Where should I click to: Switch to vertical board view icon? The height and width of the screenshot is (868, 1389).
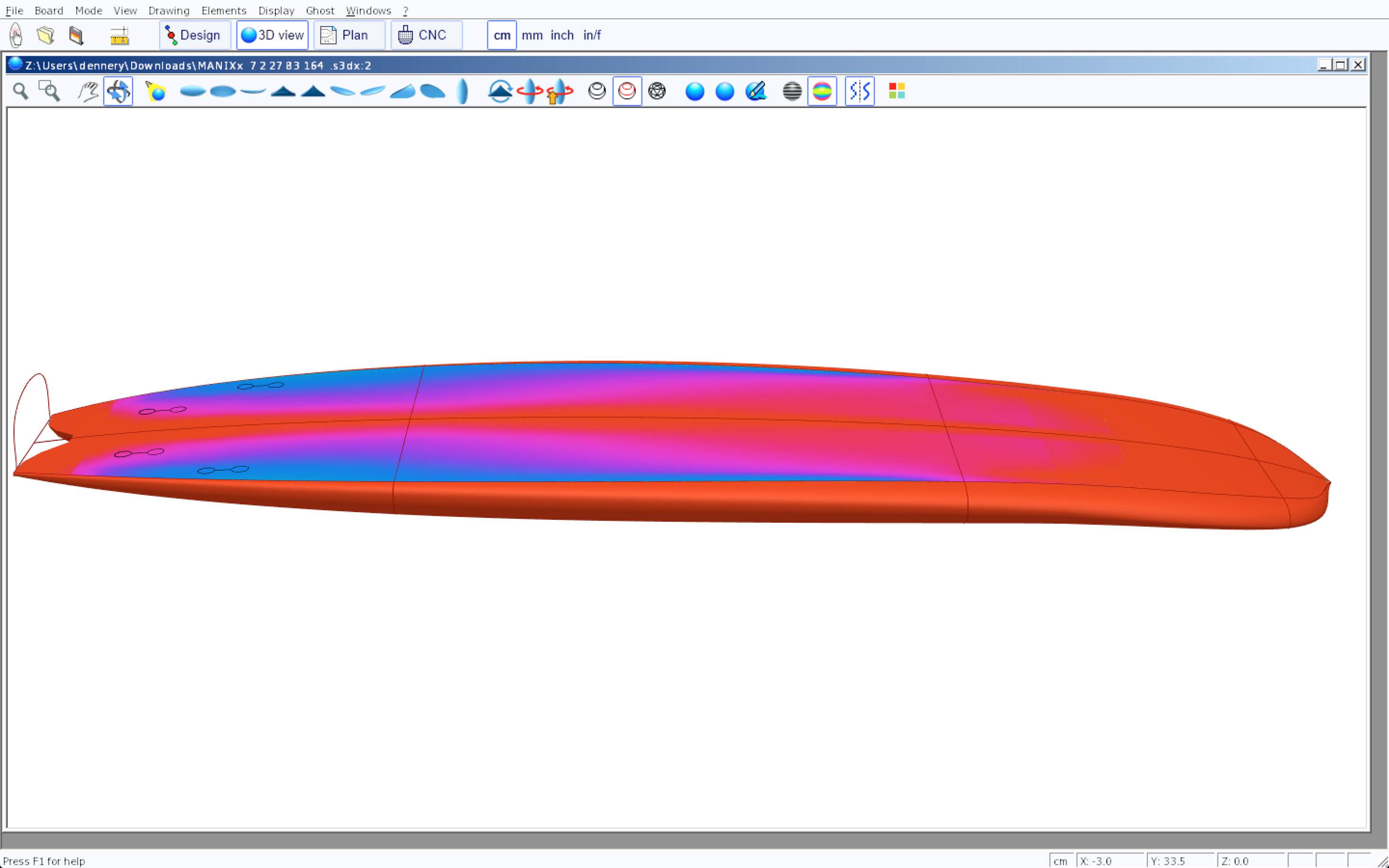tap(463, 91)
